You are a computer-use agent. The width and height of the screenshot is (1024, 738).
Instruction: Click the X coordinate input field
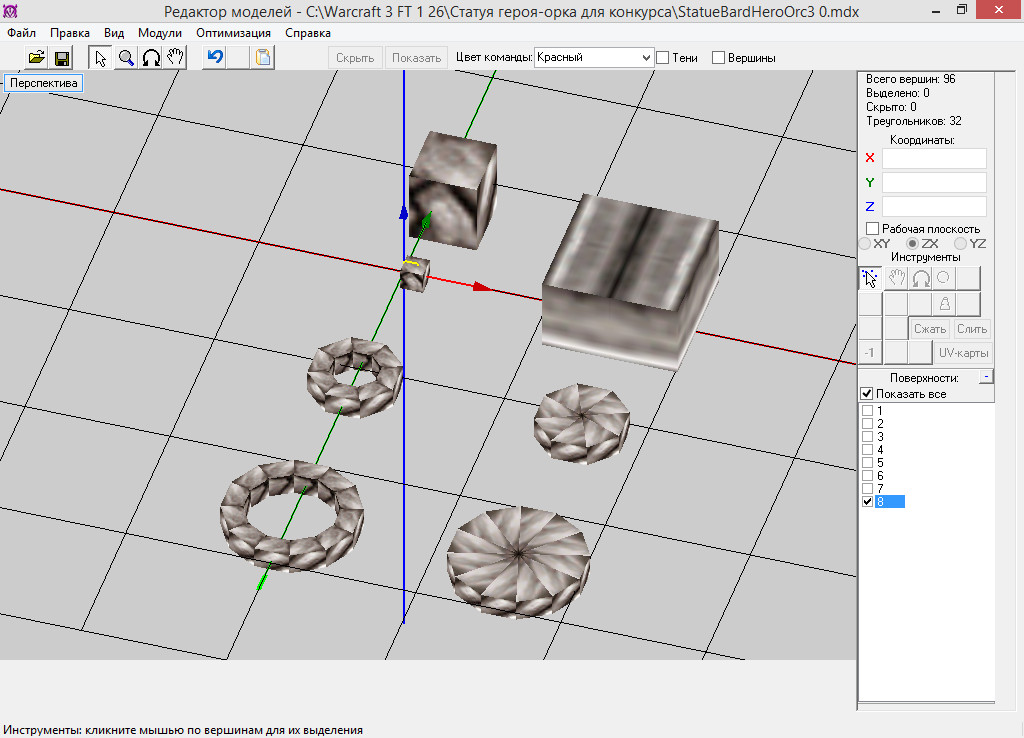point(935,158)
